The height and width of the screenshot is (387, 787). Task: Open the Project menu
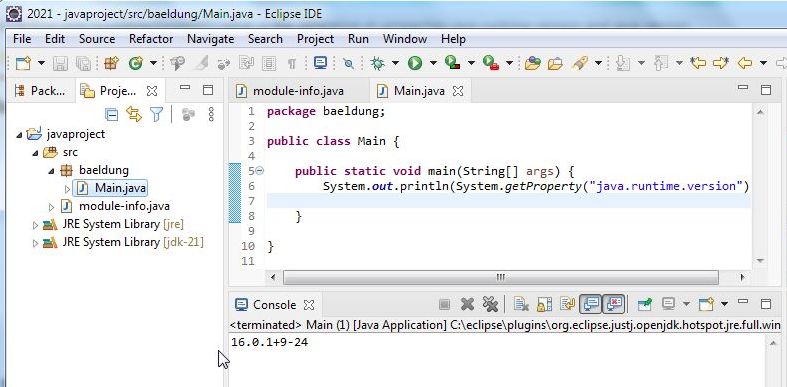316,39
